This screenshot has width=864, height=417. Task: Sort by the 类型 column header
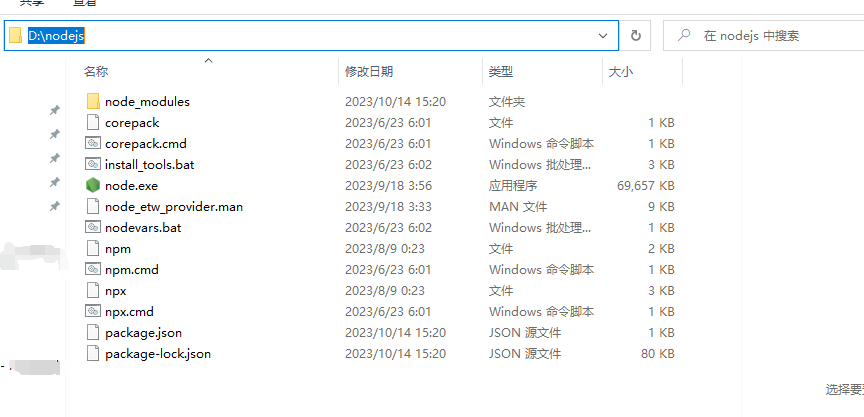(500, 71)
